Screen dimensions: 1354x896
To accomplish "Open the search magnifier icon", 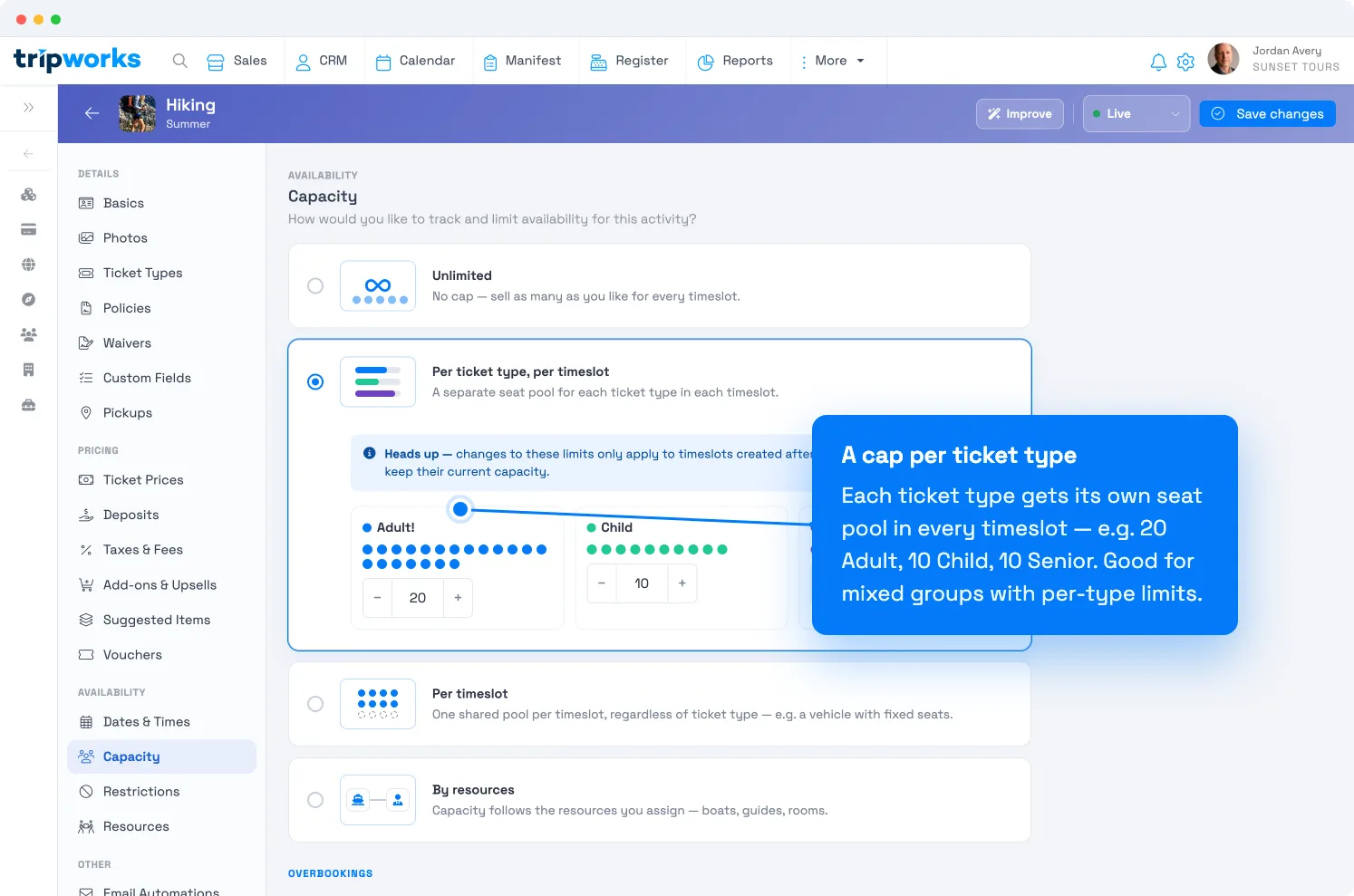I will (x=179, y=61).
